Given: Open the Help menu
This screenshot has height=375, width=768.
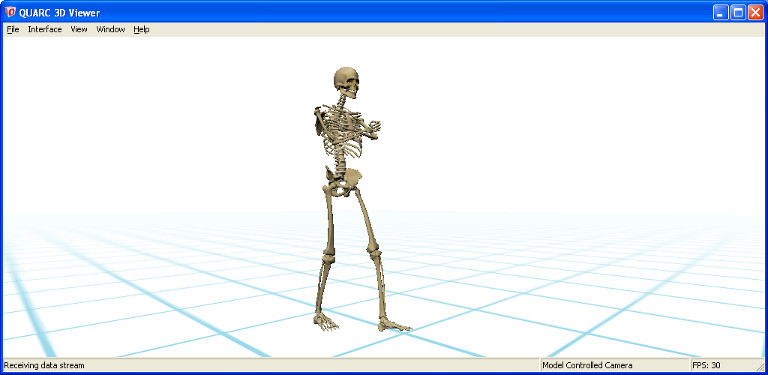Looking at the screenshot, I should point(141,29).
